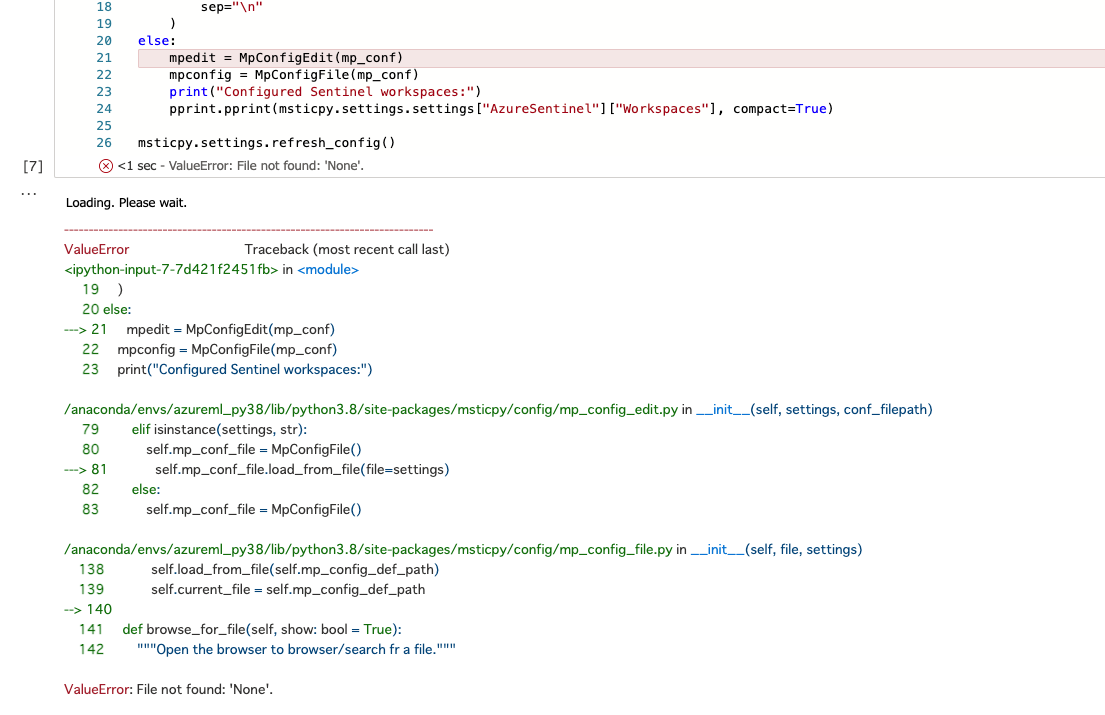Click the '---> 140' traceback arrow marker
1105x715 pixels.
[x=88, y=609]
